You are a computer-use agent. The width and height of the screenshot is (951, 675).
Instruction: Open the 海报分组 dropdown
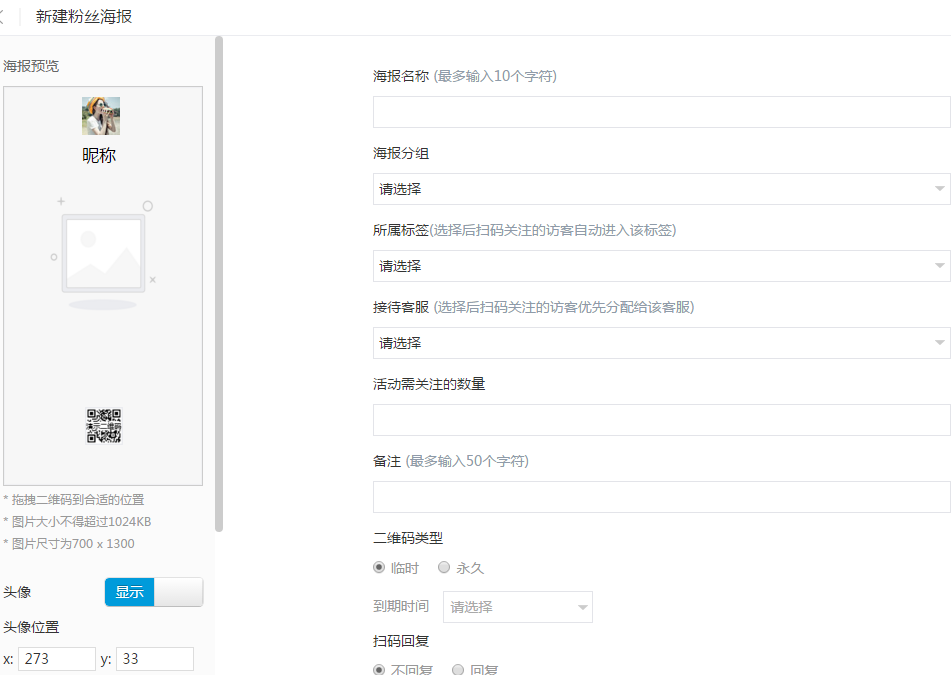[661, 189]
